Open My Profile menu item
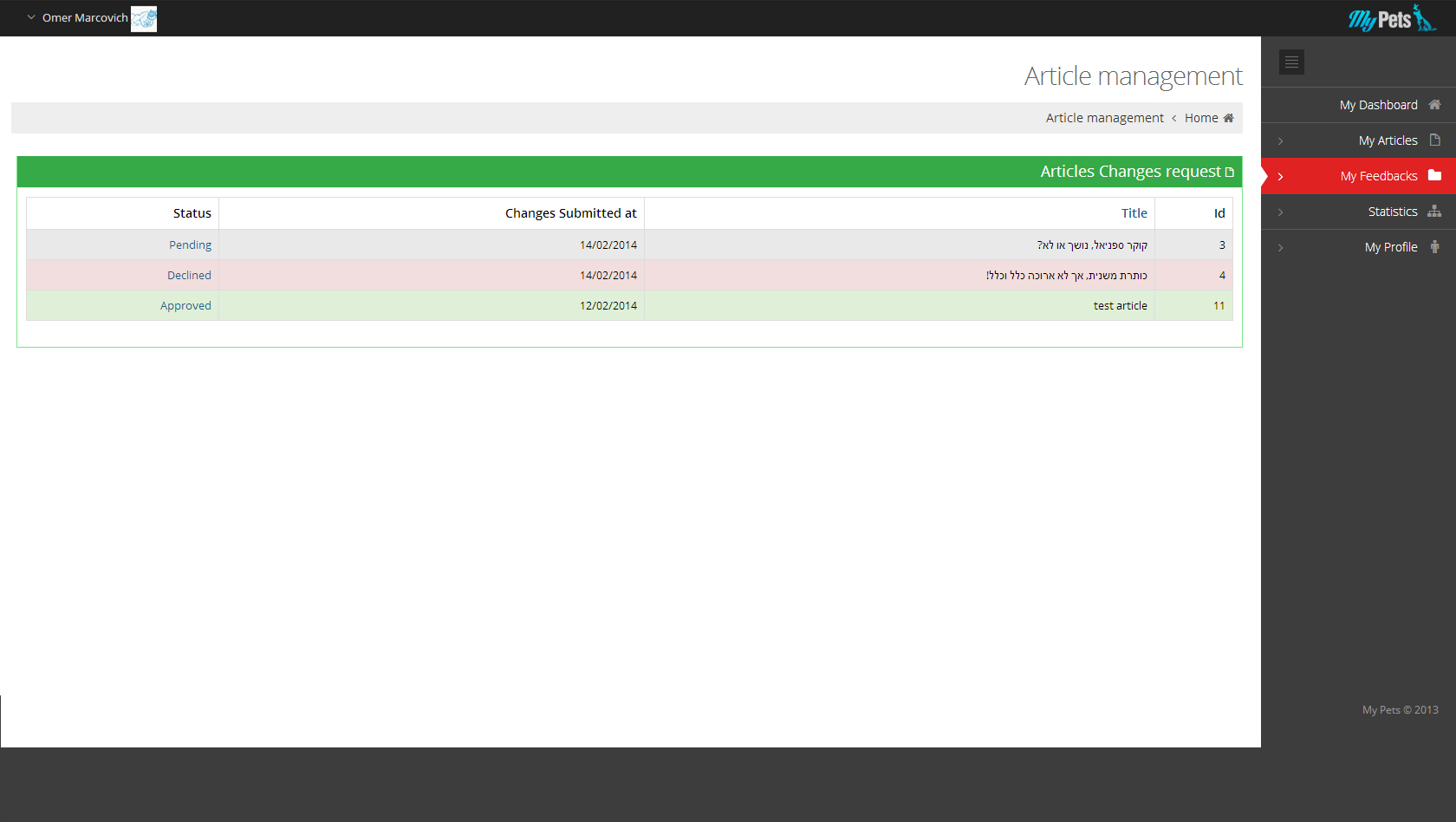Viewport: 1456px width, 822px height. click(x=1358, y=247)
